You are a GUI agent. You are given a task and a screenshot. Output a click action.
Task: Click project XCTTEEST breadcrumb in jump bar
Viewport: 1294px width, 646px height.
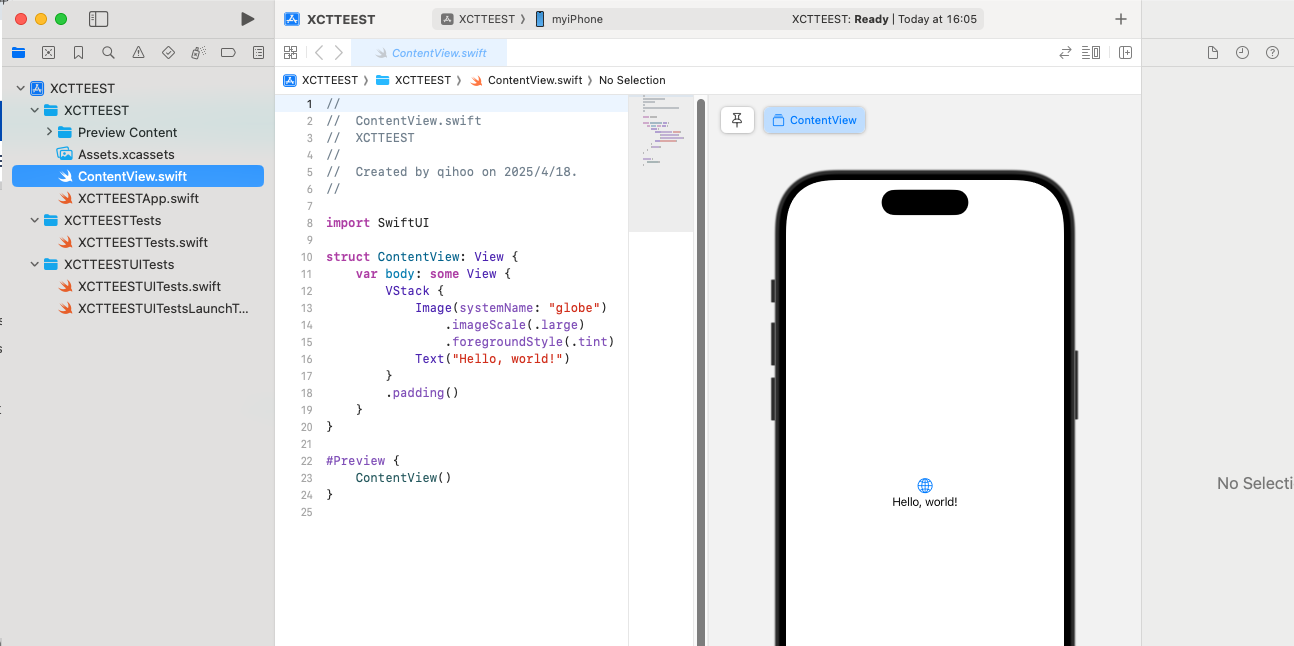click(320, 80)
